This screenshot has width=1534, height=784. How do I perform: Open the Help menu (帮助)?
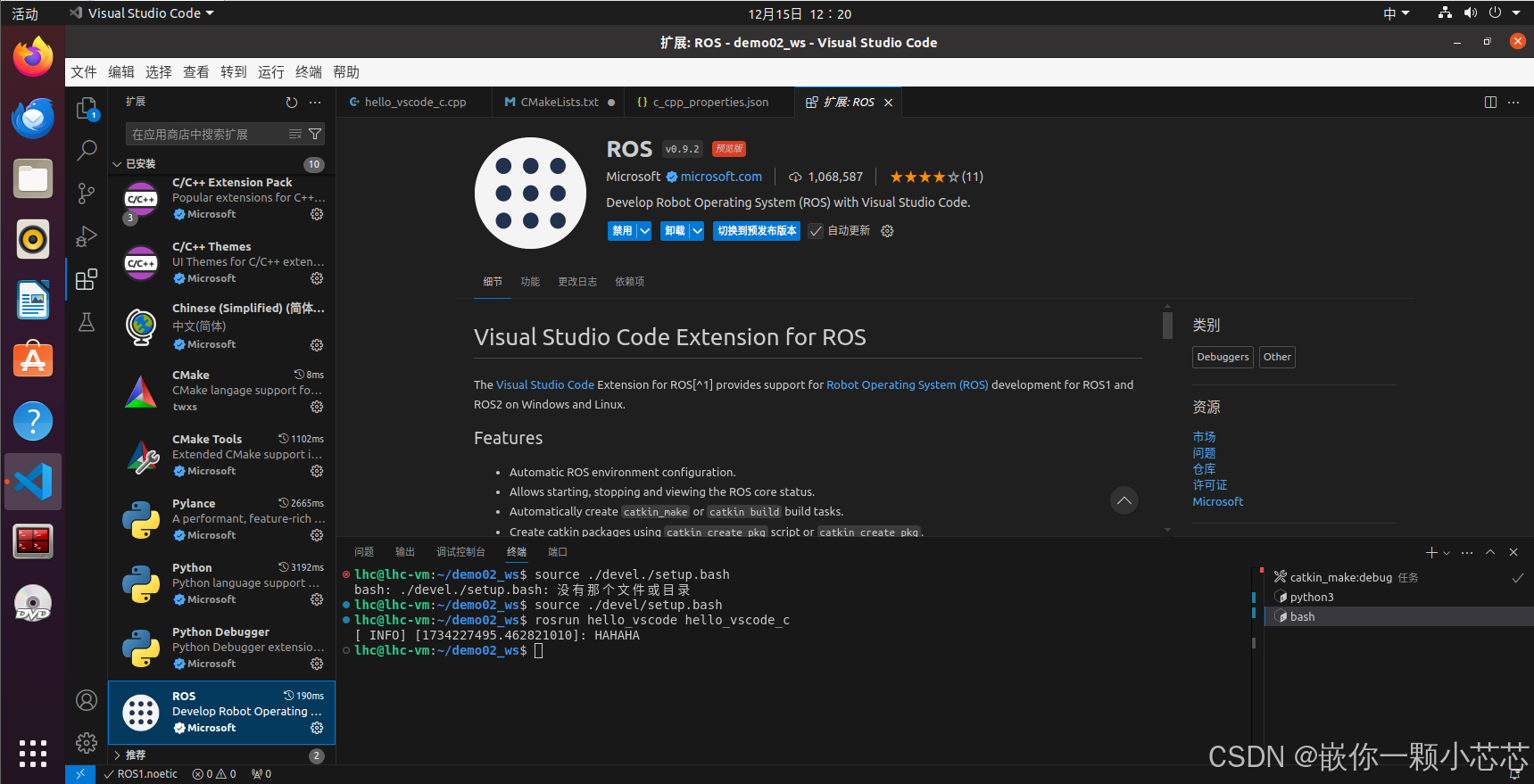point(346,72)
